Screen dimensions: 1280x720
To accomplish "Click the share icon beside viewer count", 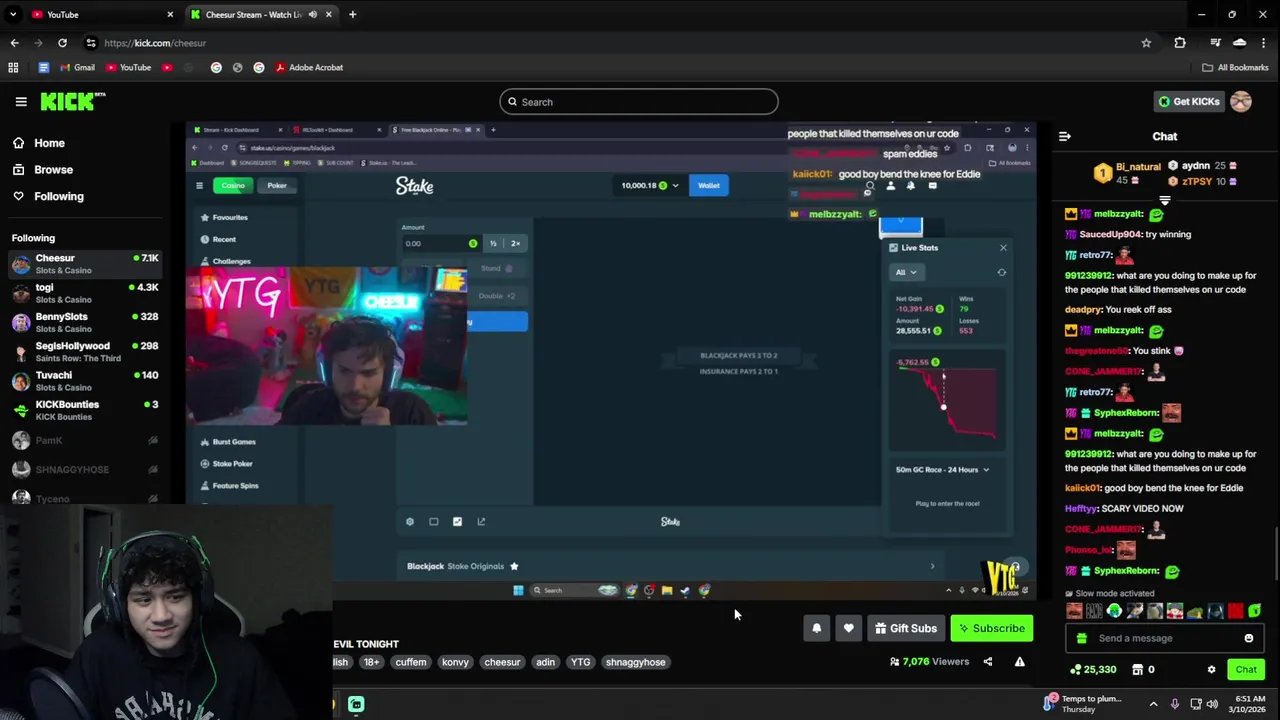I will tap(988, 661).
